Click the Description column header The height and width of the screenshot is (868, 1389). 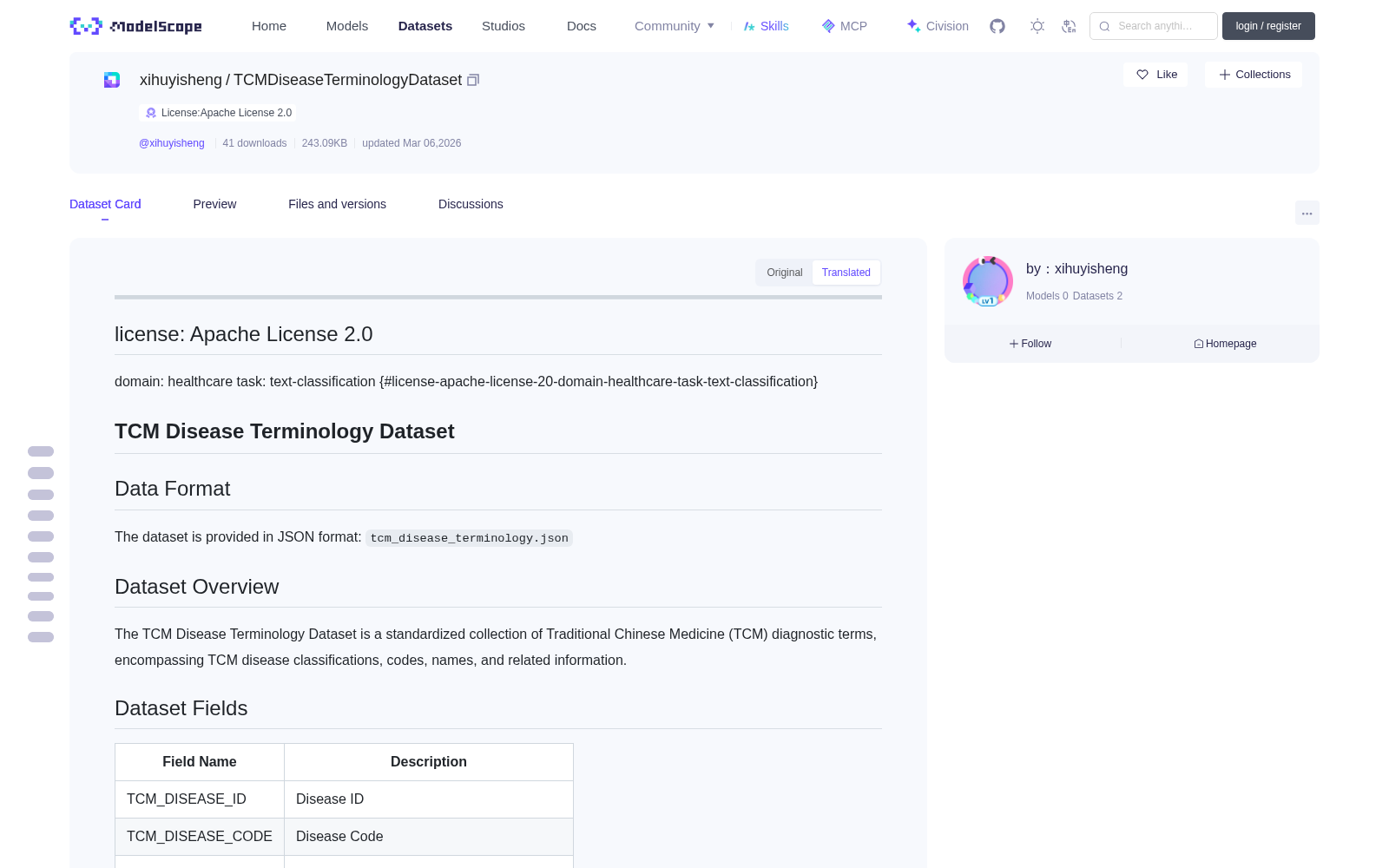point(429,761)
